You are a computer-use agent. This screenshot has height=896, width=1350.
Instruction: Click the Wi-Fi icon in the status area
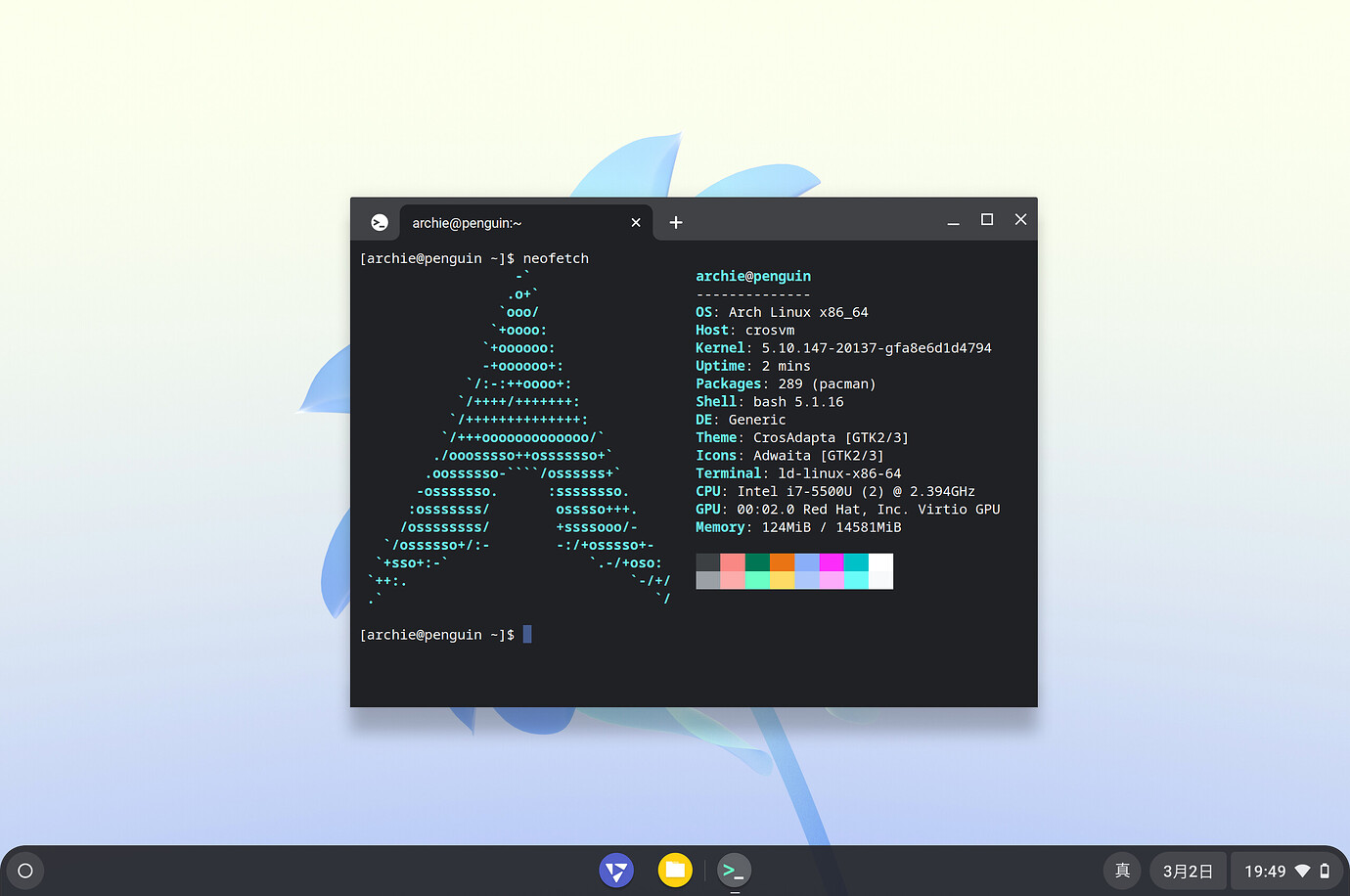(1304, 871)
